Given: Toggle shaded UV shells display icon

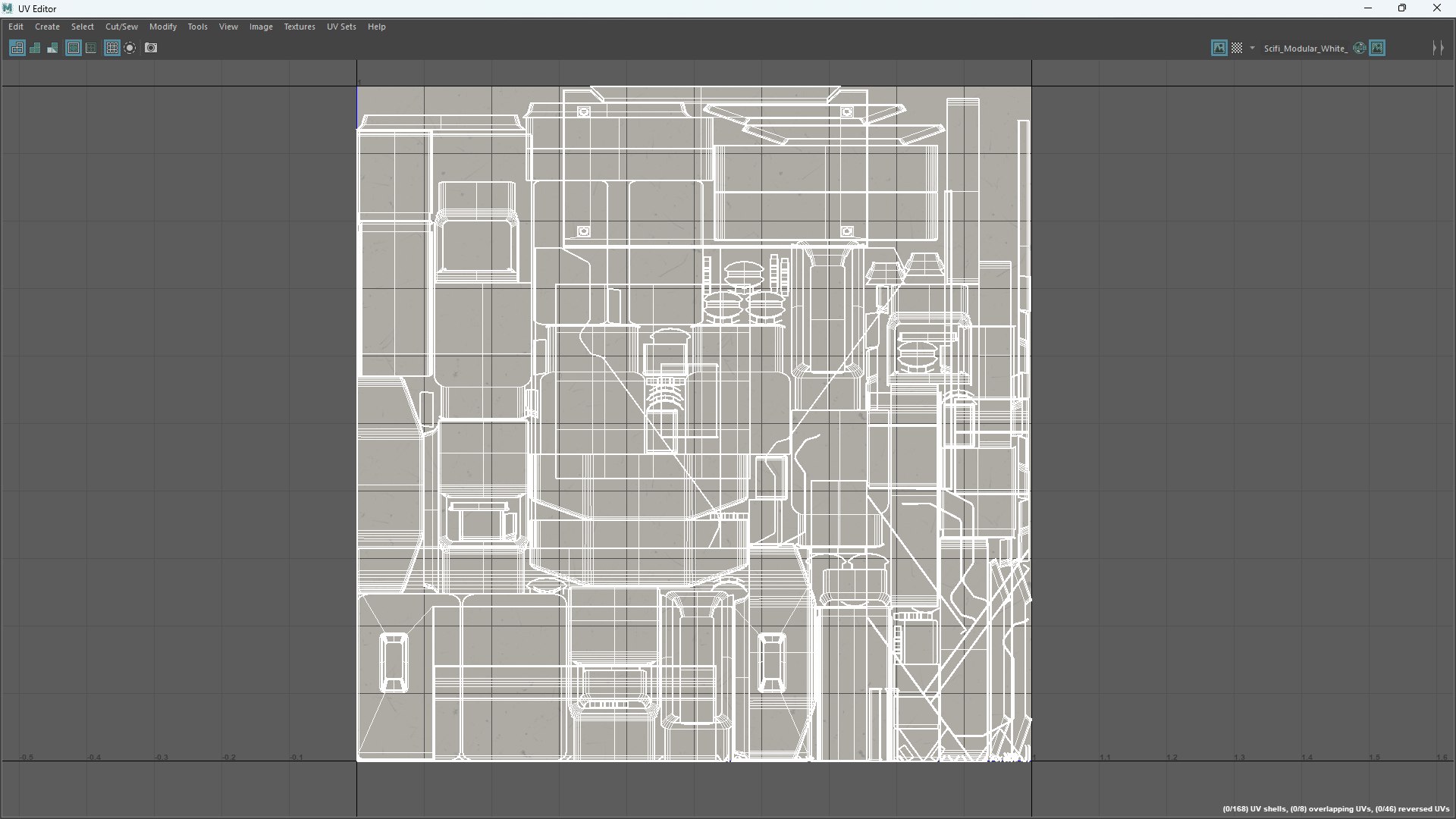Looking at the screenshot, I should click(x=35, y=48).
